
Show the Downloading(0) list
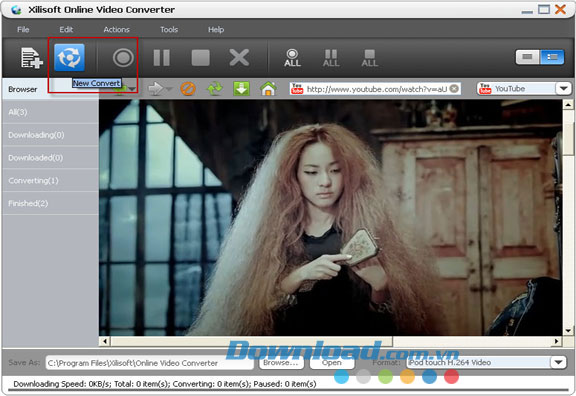click(x=50, y=135)
